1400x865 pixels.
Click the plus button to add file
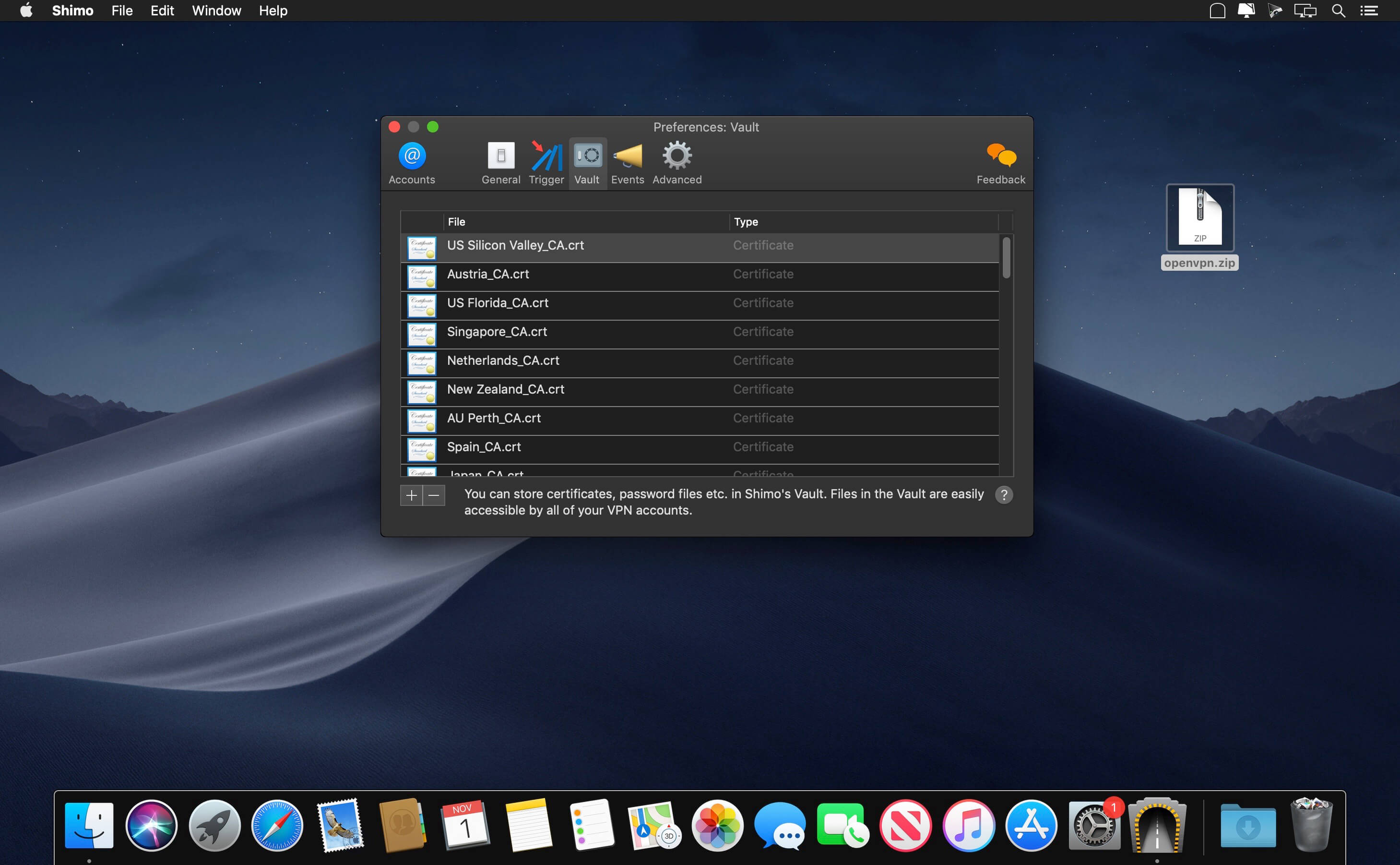(411, 495)
